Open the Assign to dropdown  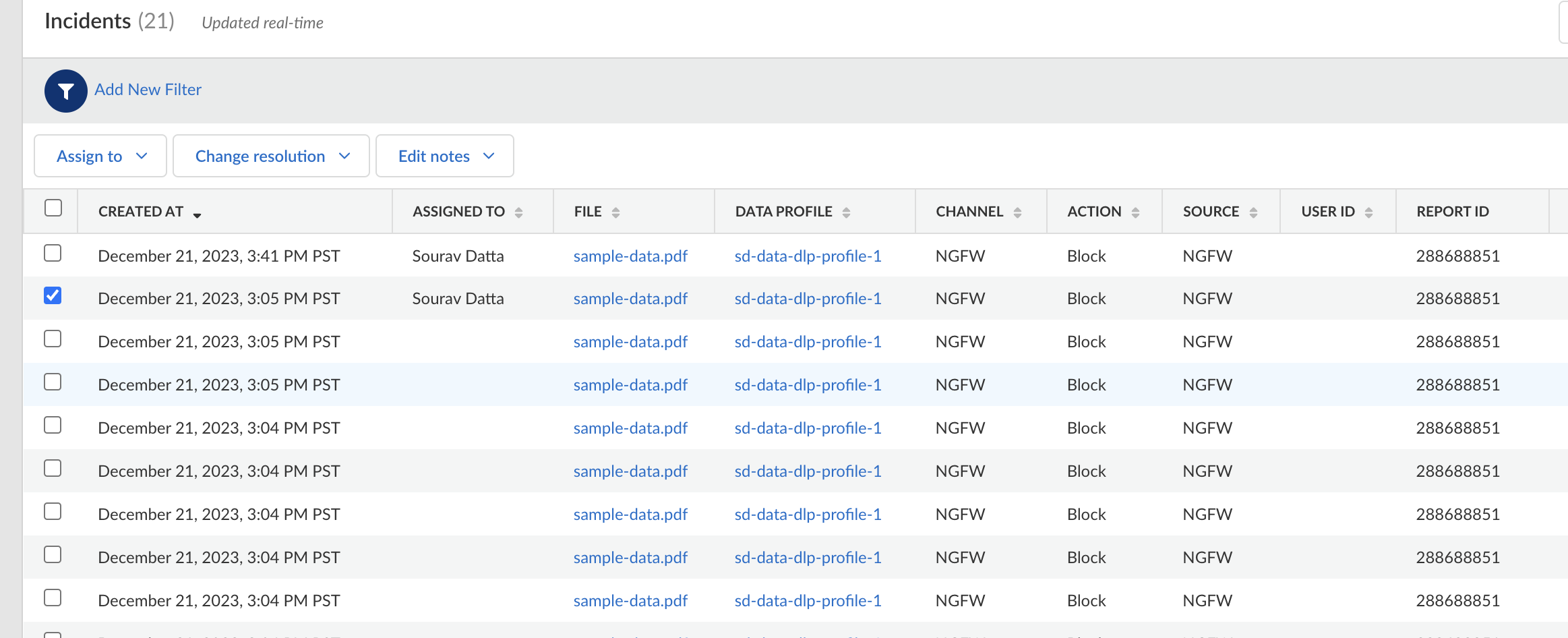[x=100, y=156]
